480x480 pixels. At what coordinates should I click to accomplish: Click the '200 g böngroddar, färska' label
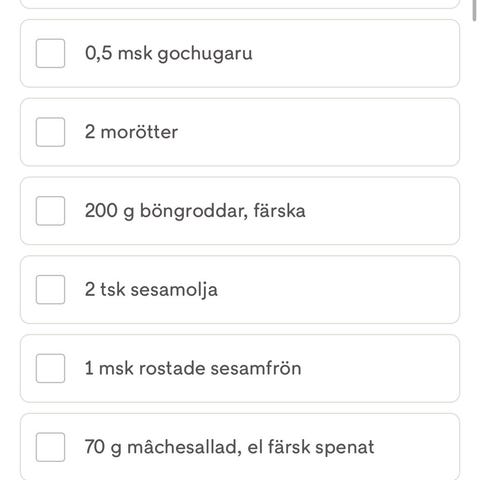click(195, 211)
